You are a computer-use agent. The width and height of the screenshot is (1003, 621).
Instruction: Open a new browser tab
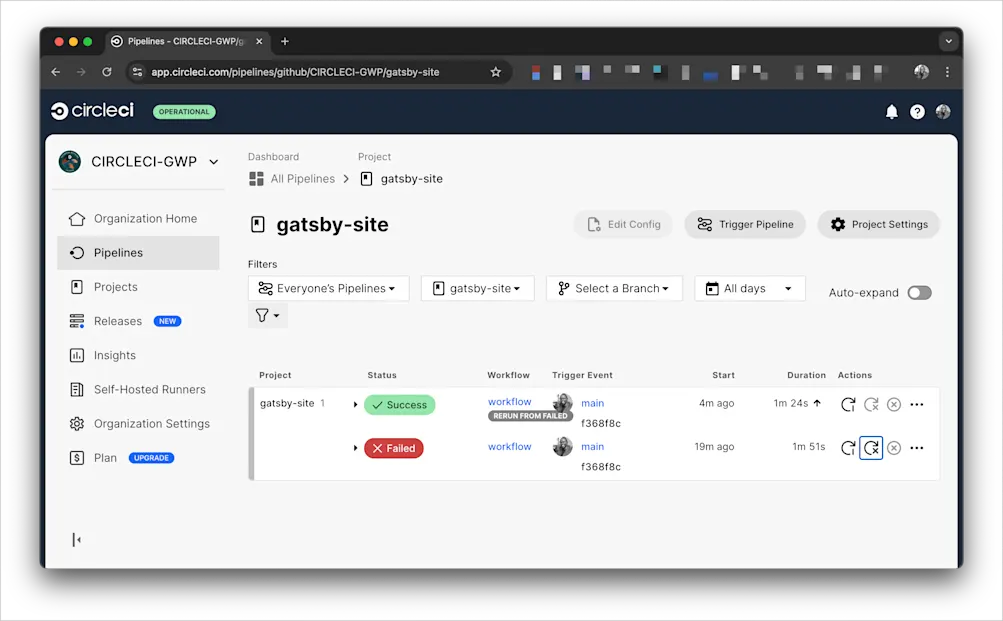285,42
